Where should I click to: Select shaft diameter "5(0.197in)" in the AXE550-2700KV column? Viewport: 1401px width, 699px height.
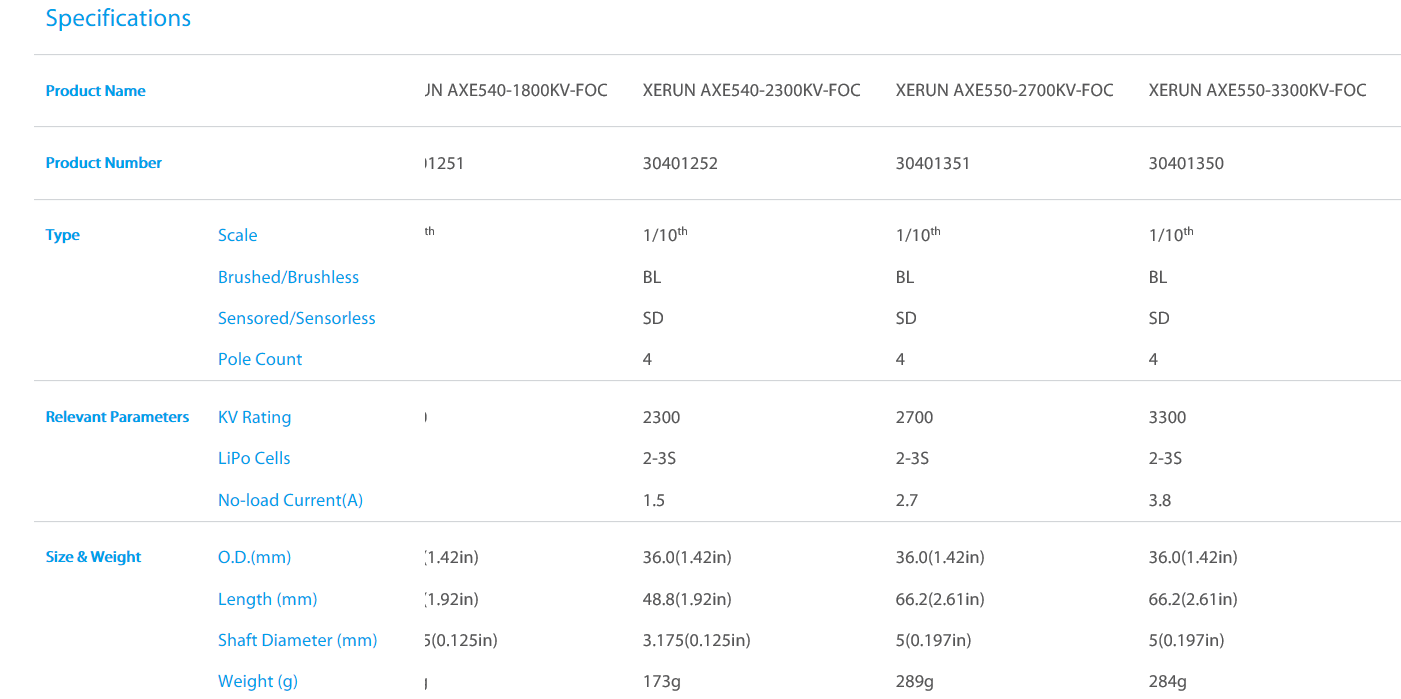coord(934,640)
